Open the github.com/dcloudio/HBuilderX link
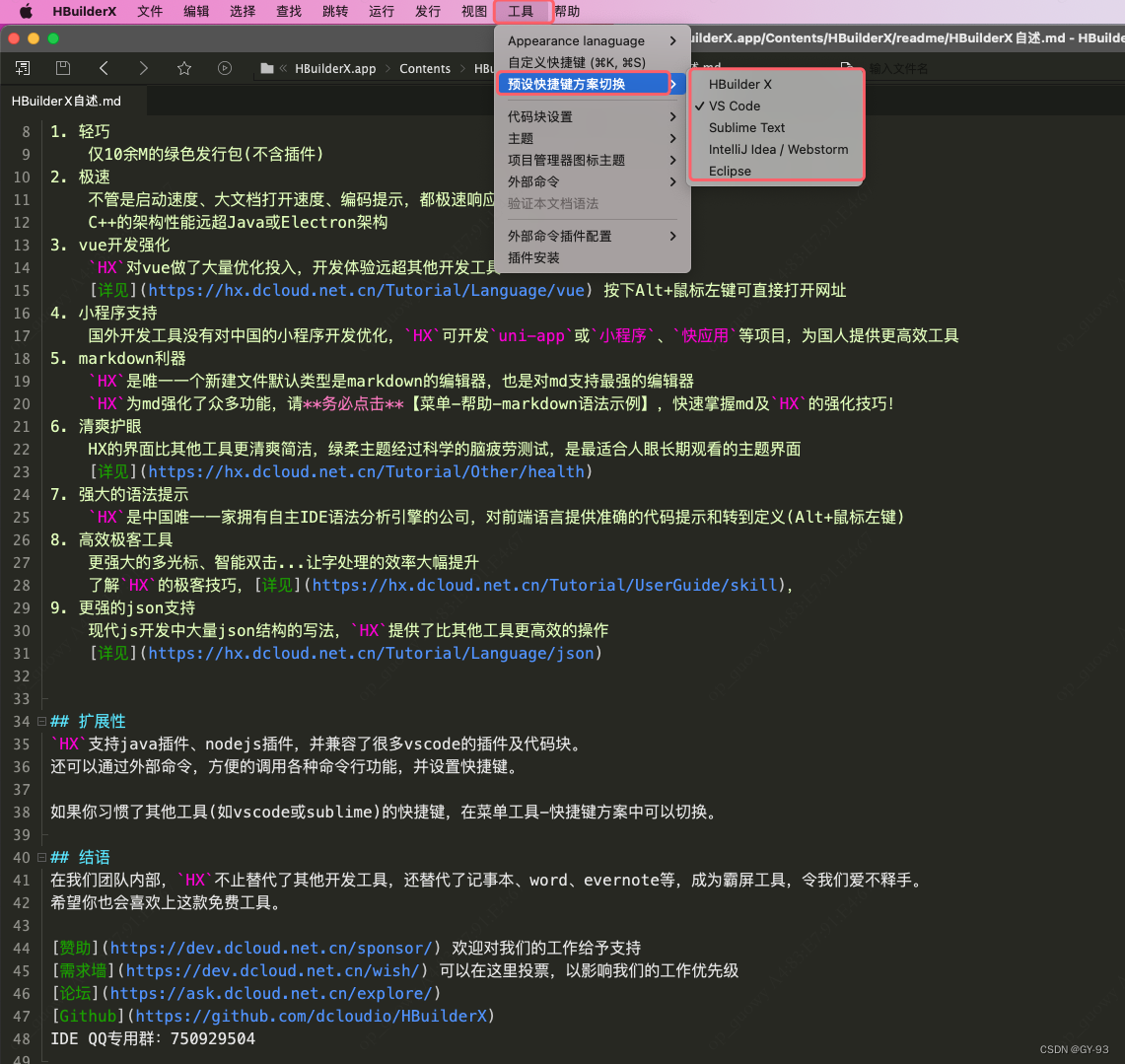The height and width of the screenshot is (1064, 1125). click(x=312, y=1016)
